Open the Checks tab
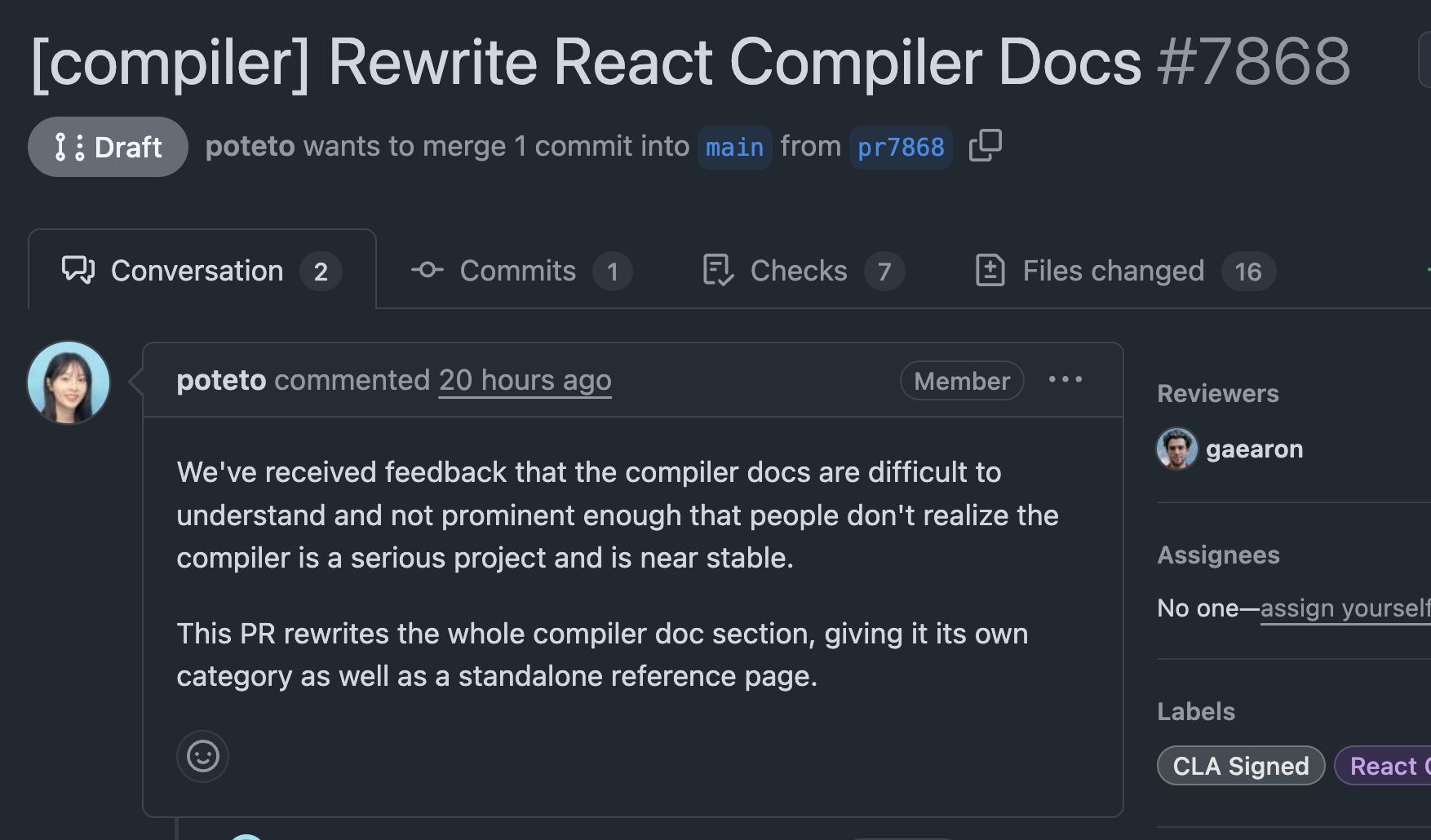Screen dimensions: 1431x840 (x=799, y=271)
